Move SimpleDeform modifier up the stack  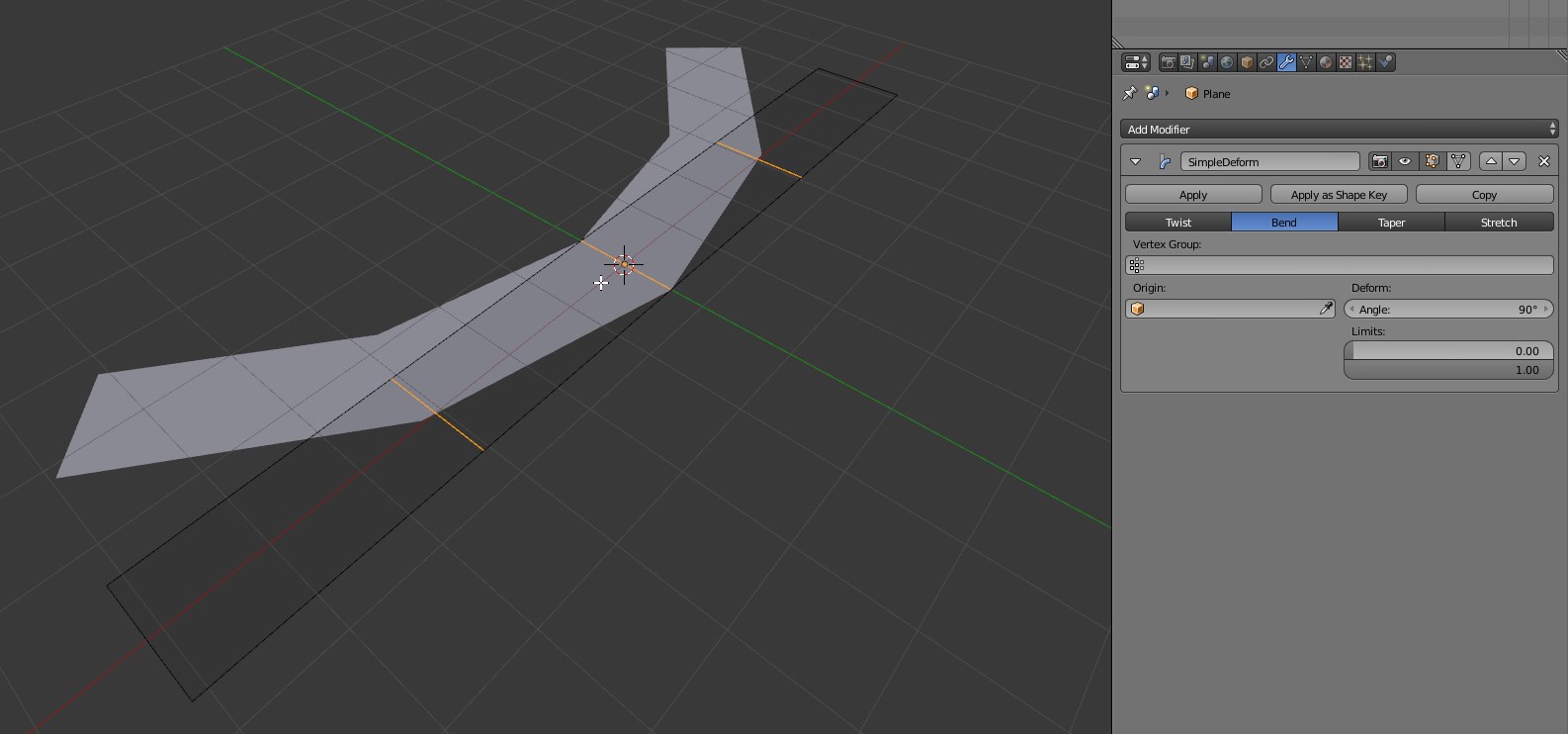coord(1491,161)
